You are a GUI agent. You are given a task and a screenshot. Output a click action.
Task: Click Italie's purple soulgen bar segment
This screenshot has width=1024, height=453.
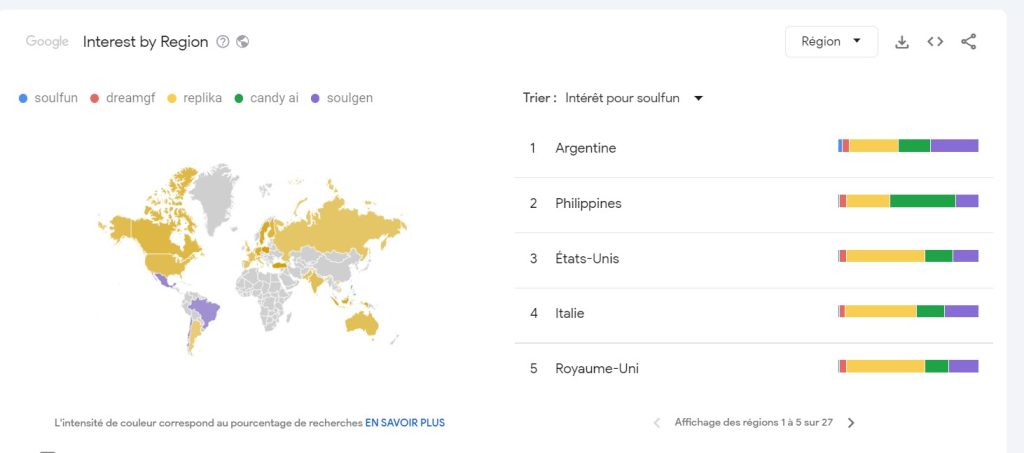point(961,311)
